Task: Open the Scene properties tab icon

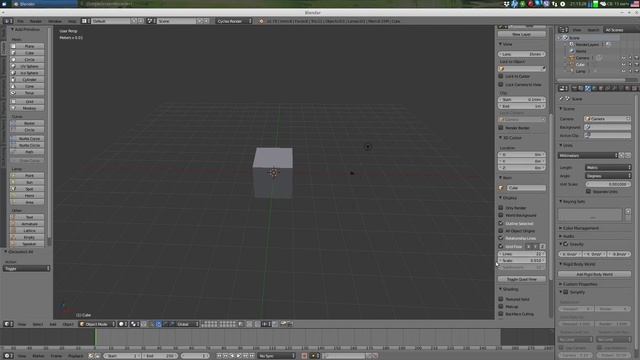Action: pyautogui.click(x=588, y=88)
